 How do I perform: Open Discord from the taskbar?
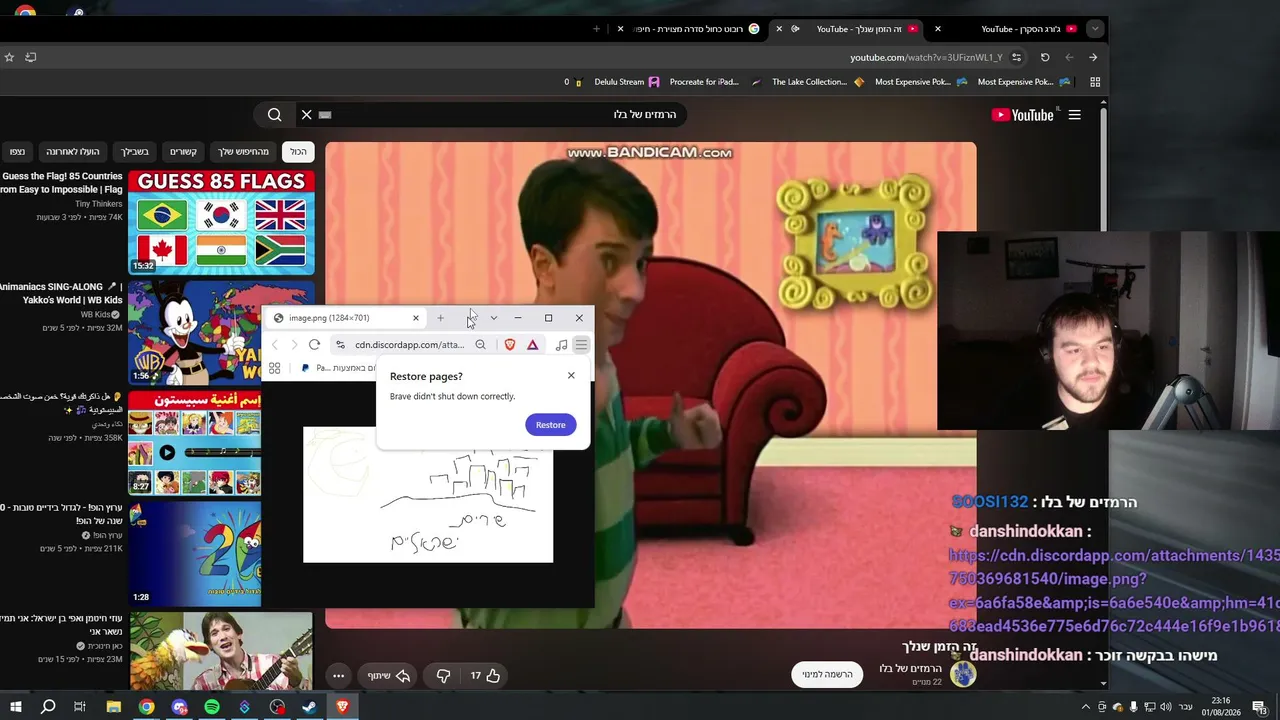point(180,707)
